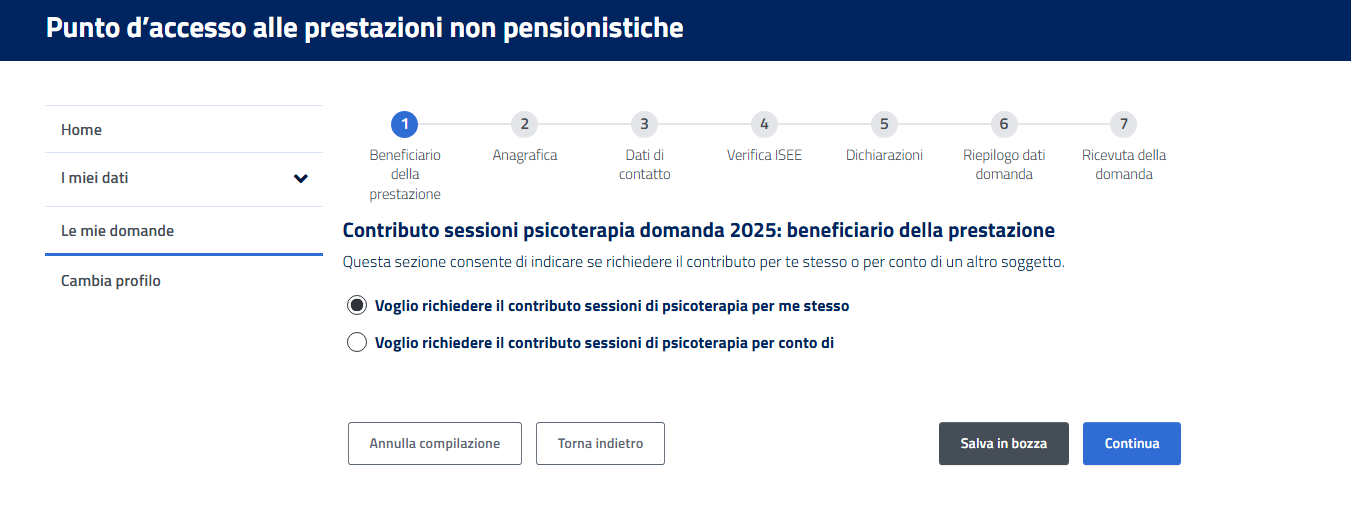Click the blue Continua button

pos(1131,443)
